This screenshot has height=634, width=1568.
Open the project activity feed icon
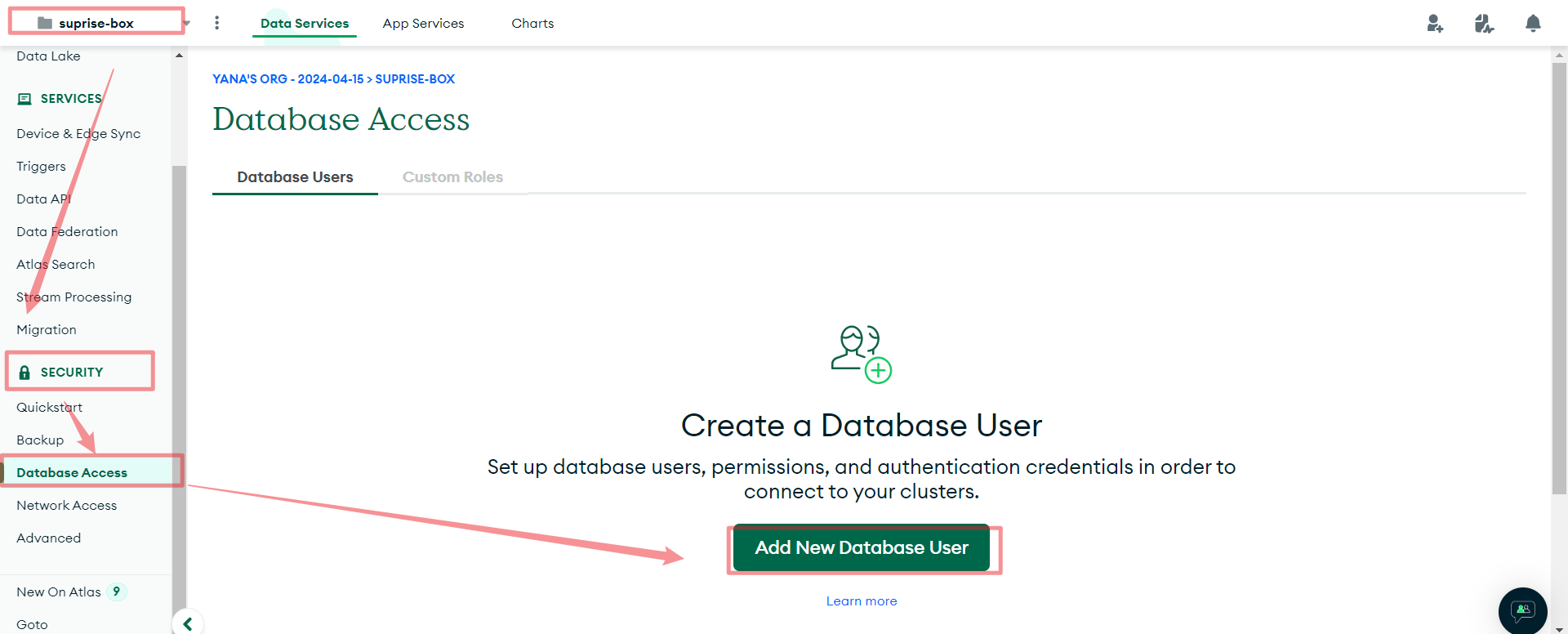[1484, 24]
